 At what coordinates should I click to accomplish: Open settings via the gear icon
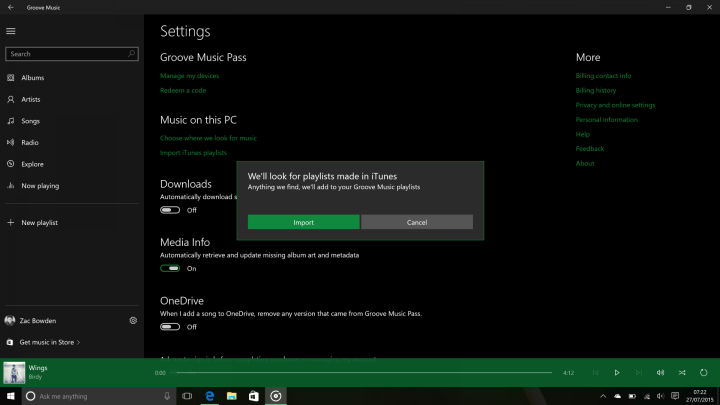tap(133, 321)
